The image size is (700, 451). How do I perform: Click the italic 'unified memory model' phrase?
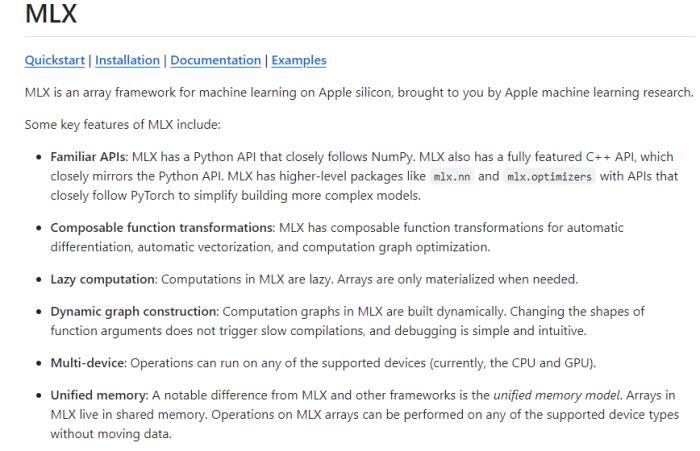click(x=557, y=396)
